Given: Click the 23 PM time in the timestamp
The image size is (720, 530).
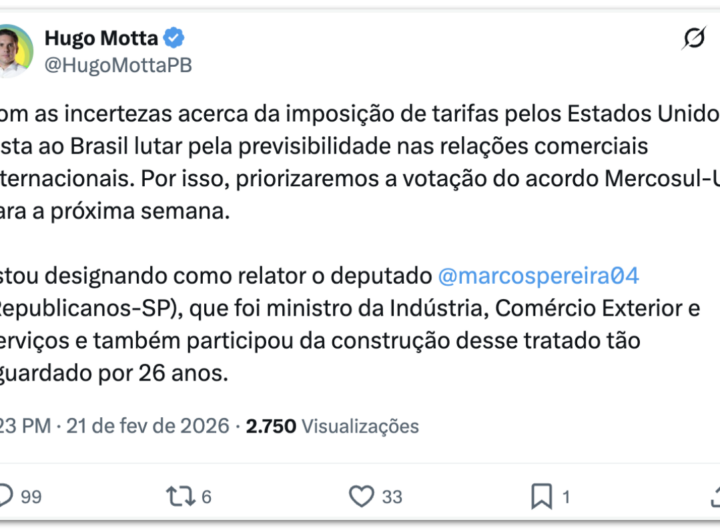Looking at the screenshot, I should (x=25, y=426).
